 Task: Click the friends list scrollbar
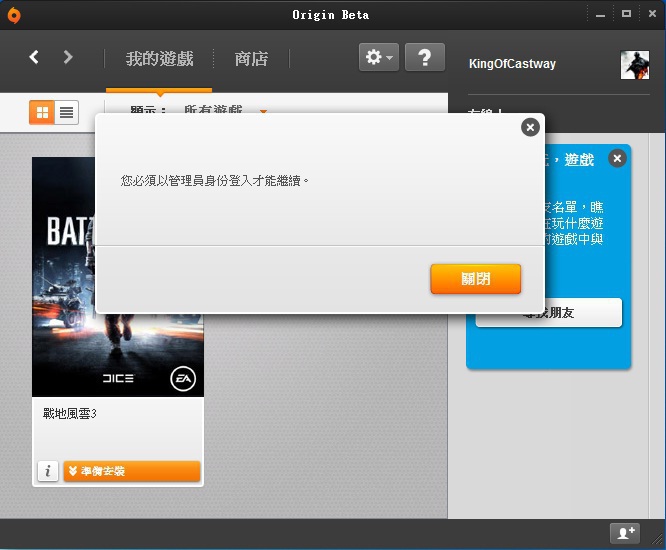pos(657,325)
